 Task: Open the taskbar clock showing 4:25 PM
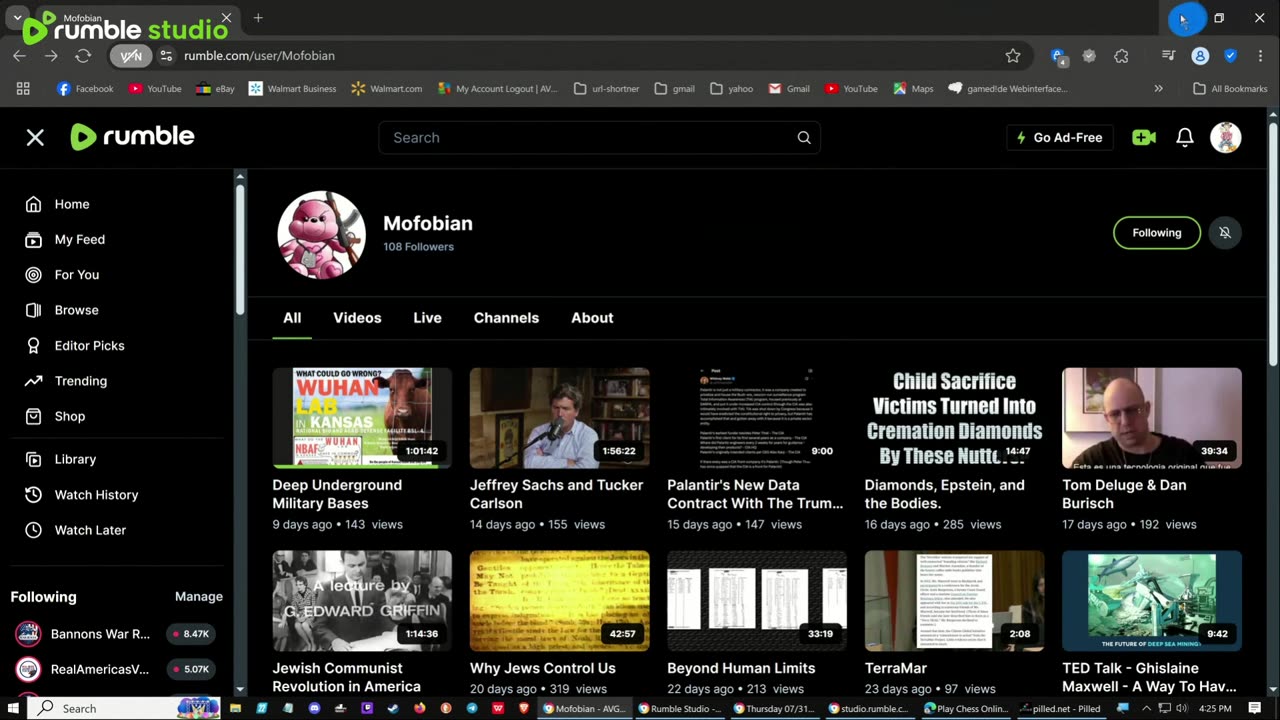tap(1214, 708)
